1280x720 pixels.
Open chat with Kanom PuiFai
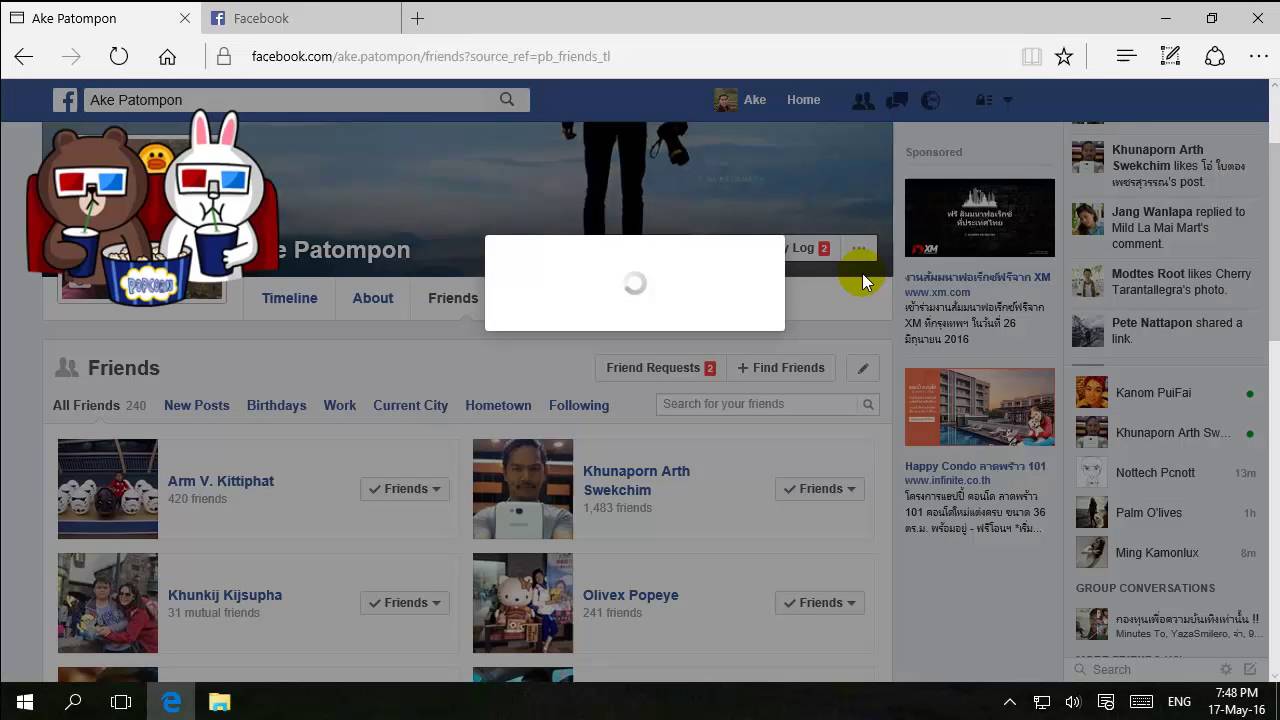[x=1165, y=393]
